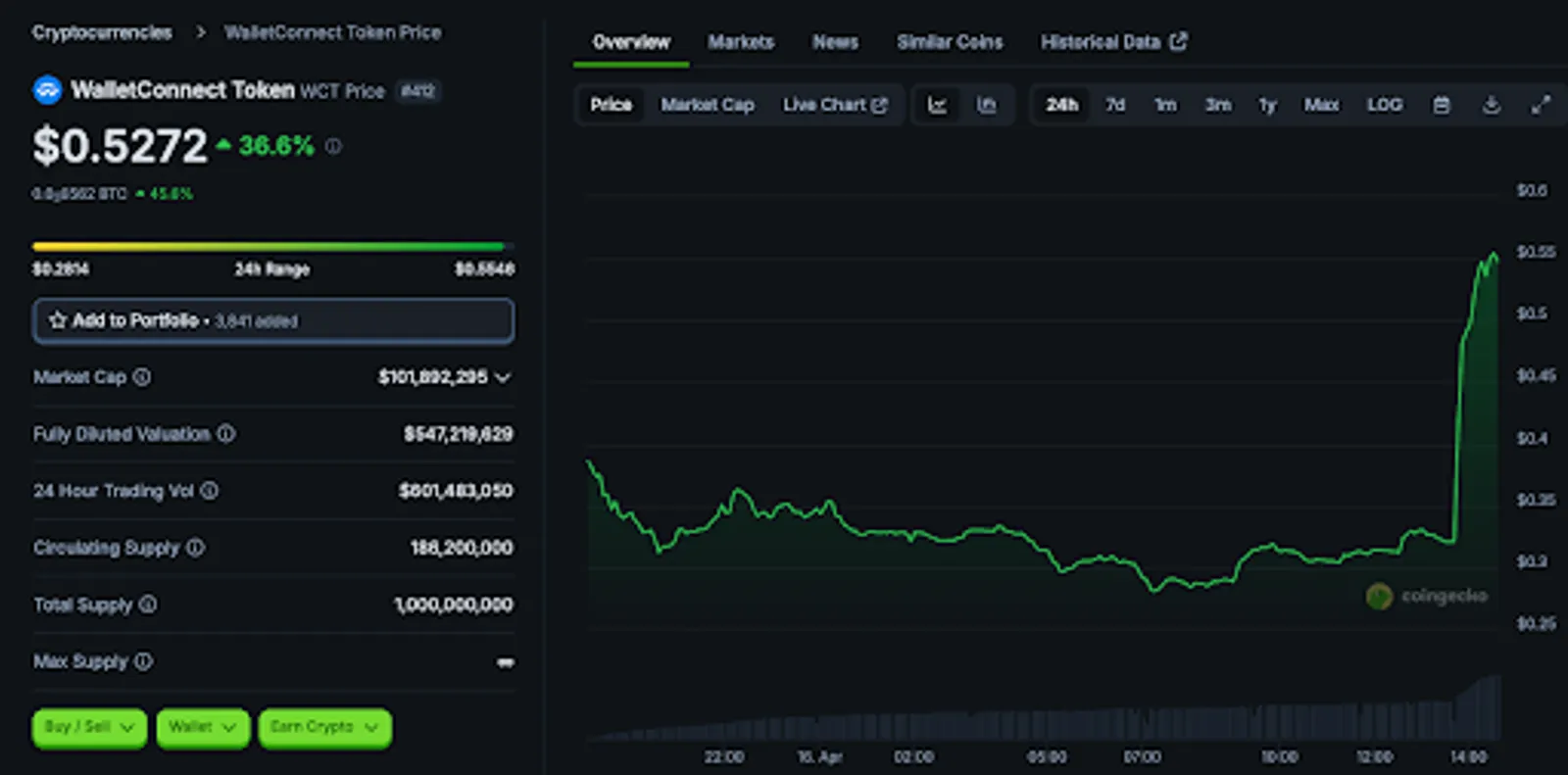This screenshot has width=1568, height=775.
Task: Click the 24h Range progress bar
Action: coord(273,247)
